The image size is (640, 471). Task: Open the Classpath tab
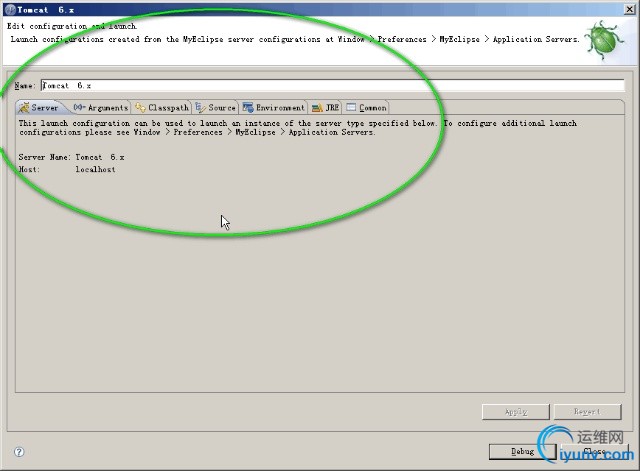(162, 108)
